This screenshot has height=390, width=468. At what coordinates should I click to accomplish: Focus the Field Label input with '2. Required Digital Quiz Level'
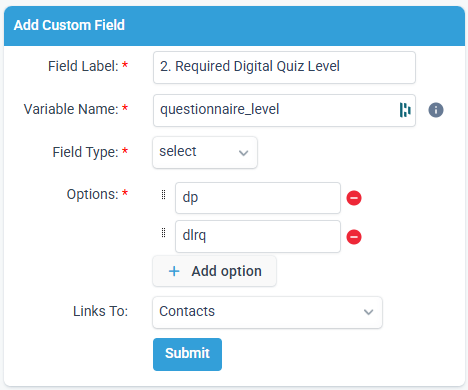coord(284,67)
